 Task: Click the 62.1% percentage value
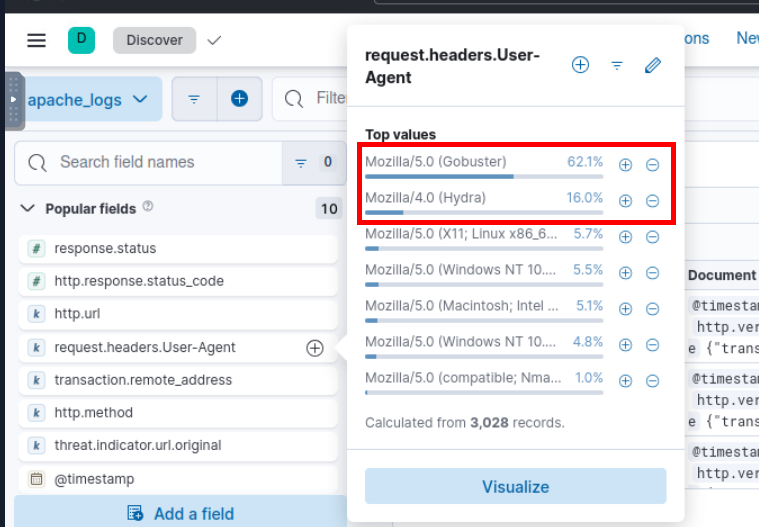[585, 162]
